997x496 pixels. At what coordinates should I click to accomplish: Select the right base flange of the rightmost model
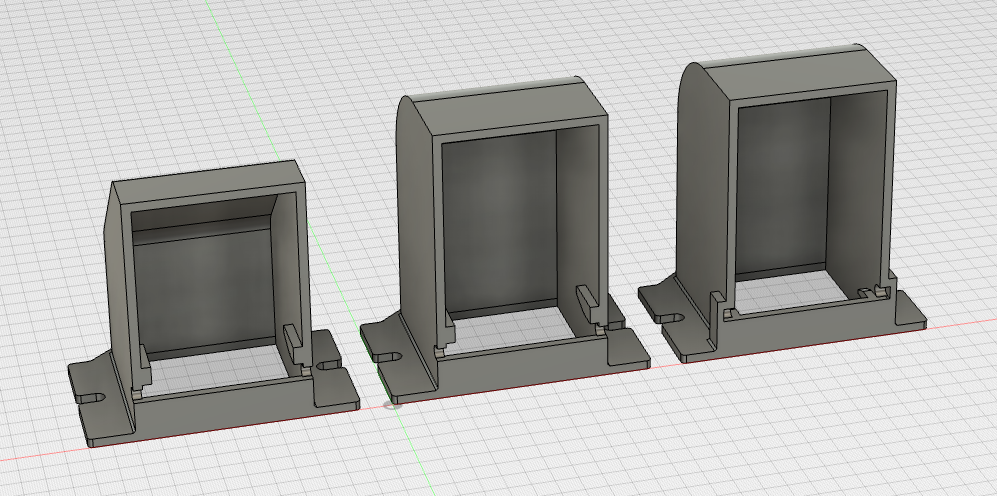[x=908, y=311]
